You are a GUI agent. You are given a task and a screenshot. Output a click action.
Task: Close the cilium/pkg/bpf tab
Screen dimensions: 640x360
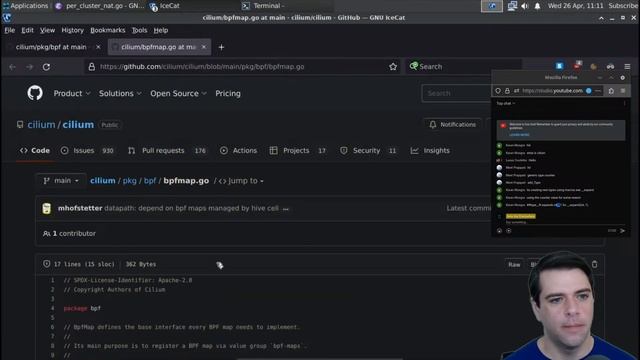98,47
